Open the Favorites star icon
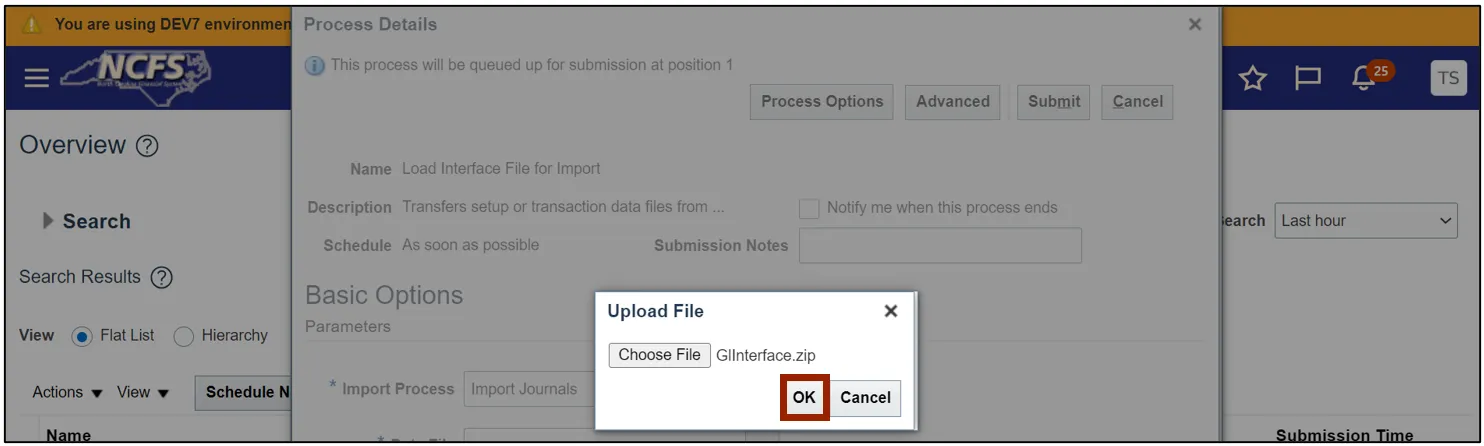 1253,78
